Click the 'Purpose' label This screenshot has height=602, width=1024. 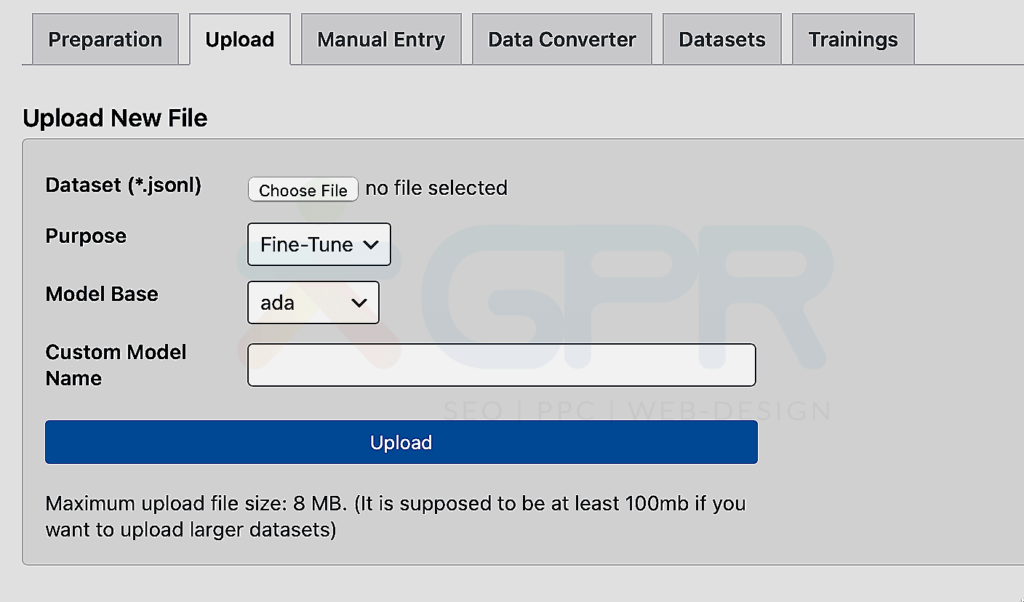tap(86, 236)
